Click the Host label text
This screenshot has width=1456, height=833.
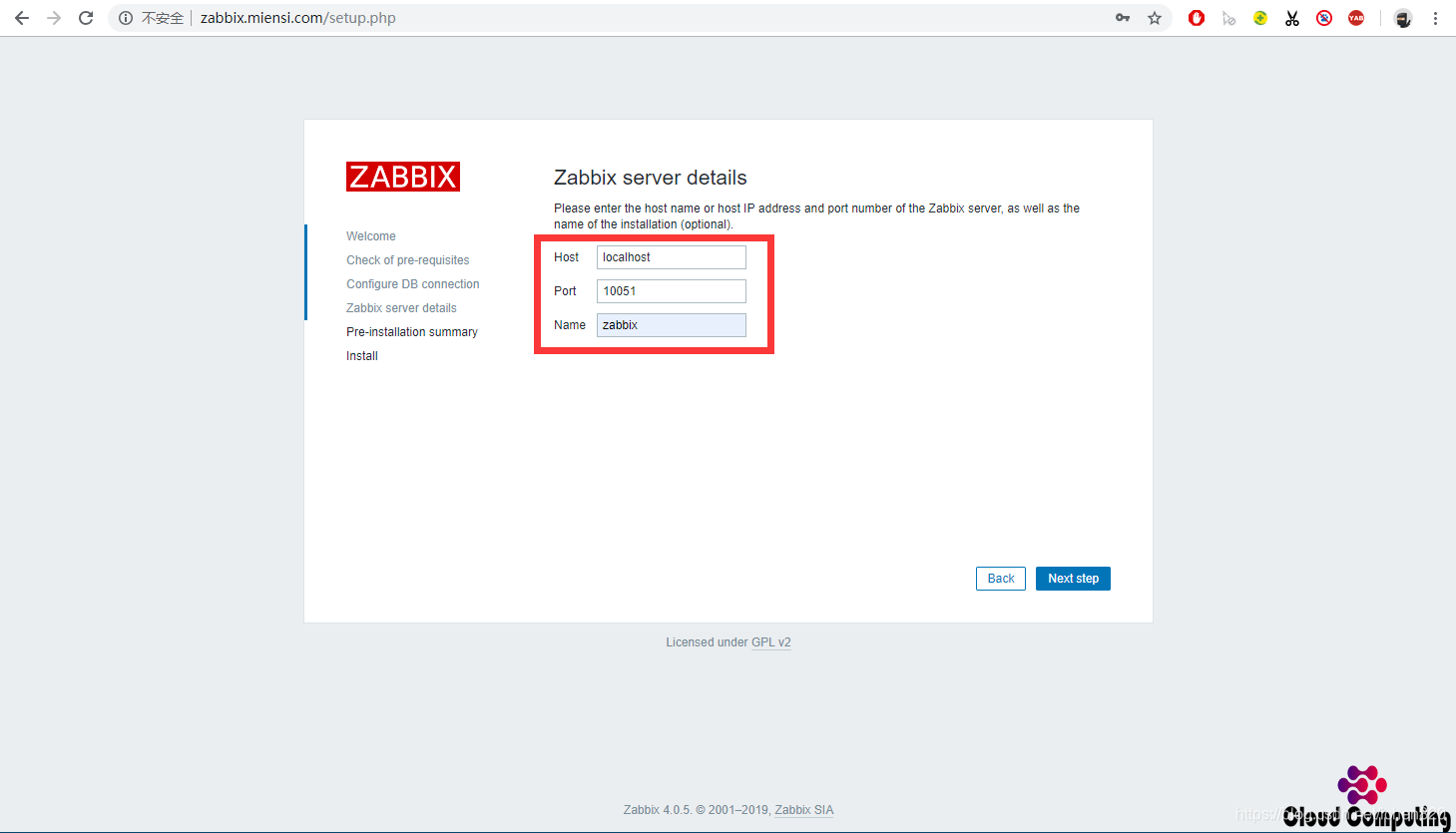(x=567, y=257)
